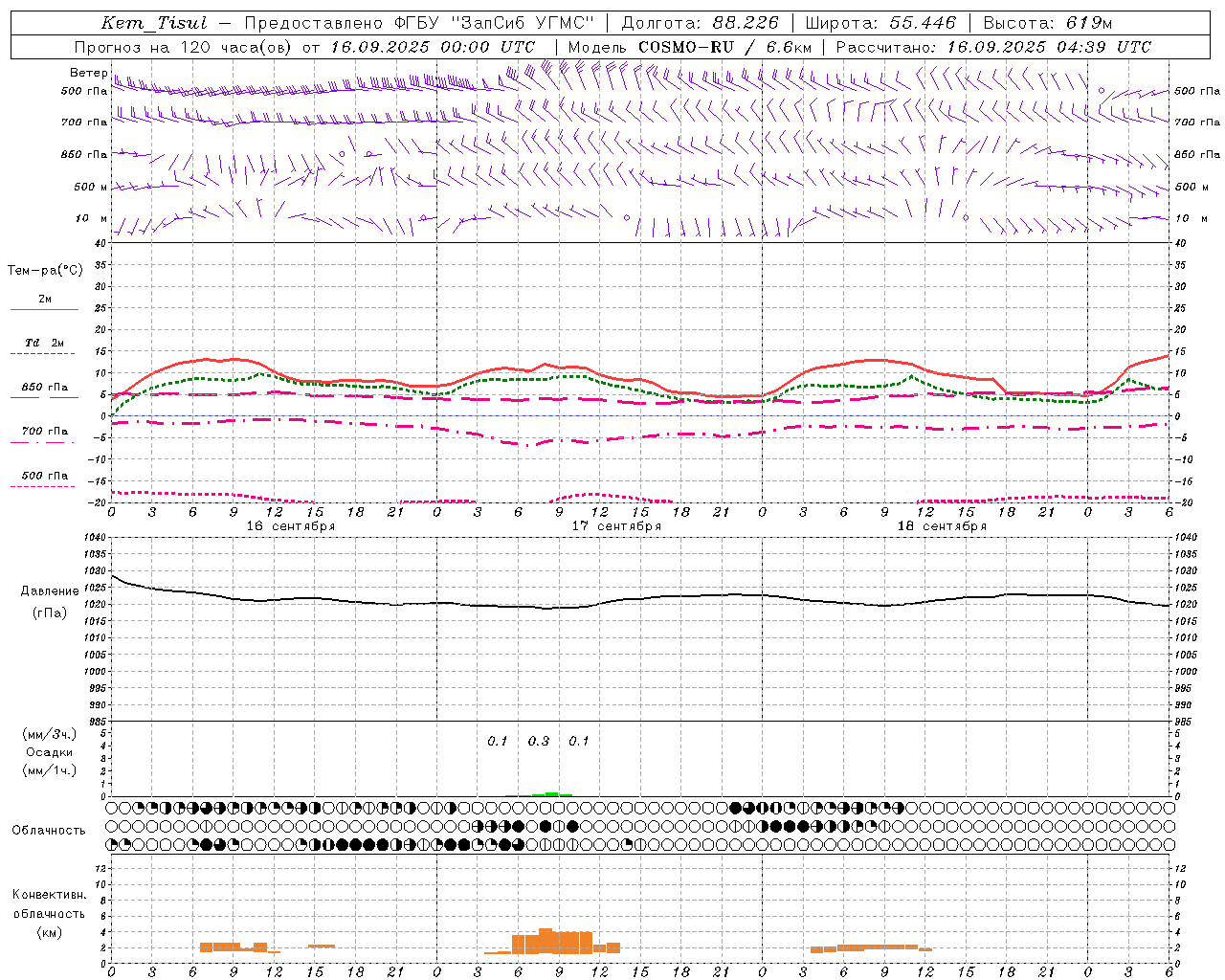Click the 'Облачность' cloud cover label

tap(49, 830)
